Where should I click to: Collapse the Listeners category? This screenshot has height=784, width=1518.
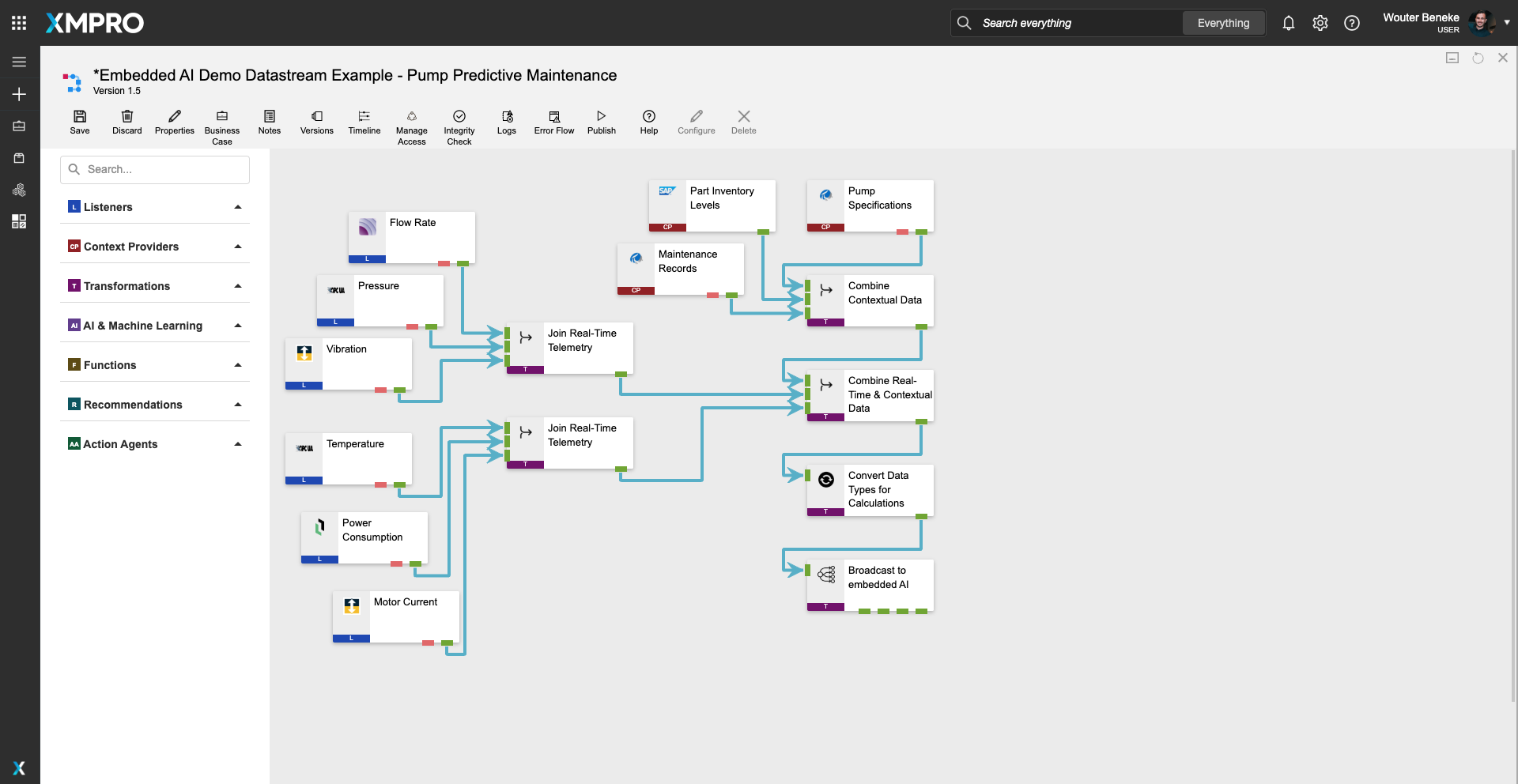tap(238, 207)
